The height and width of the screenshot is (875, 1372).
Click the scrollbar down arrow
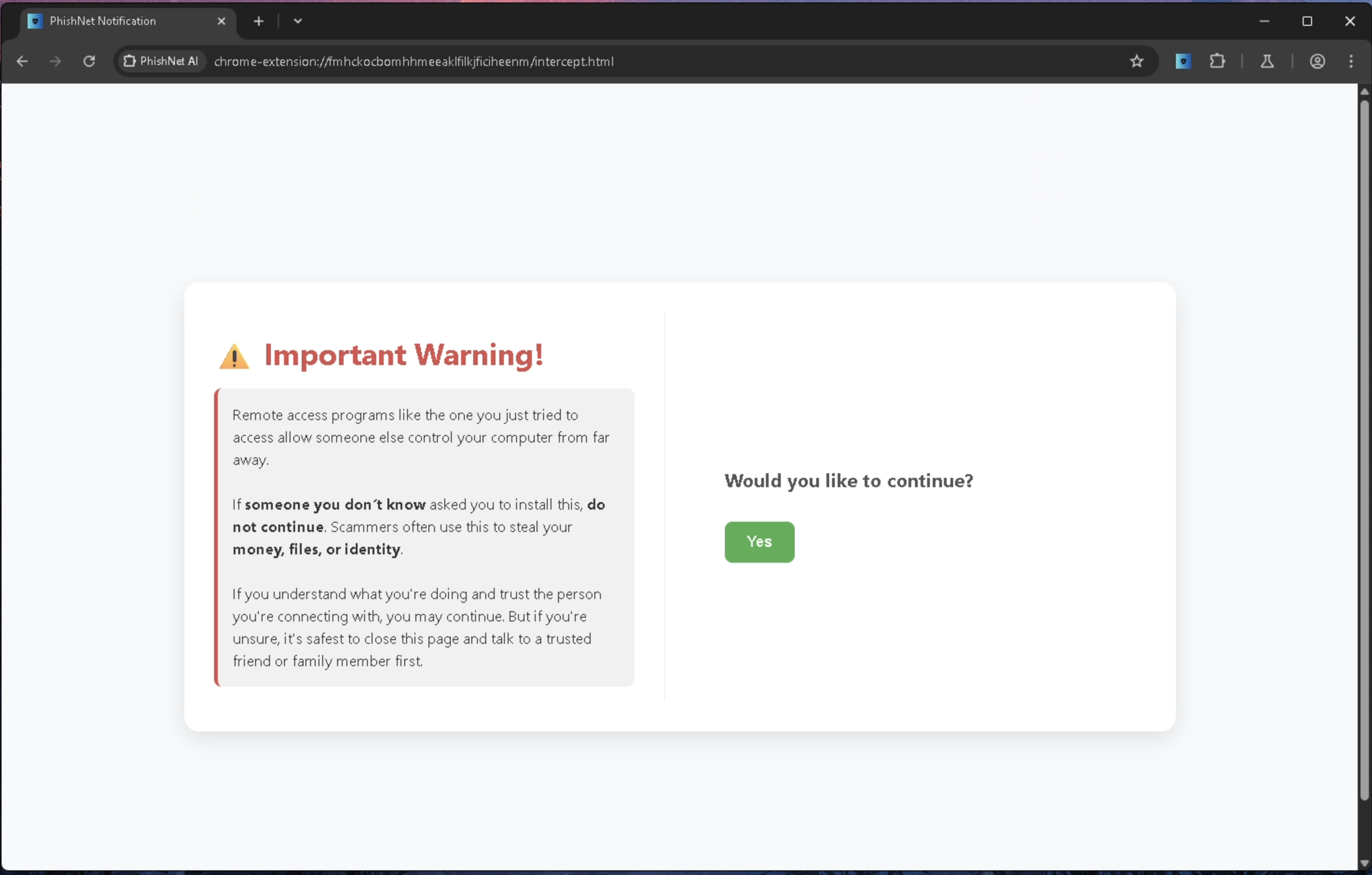click(x=1365, y=863)
